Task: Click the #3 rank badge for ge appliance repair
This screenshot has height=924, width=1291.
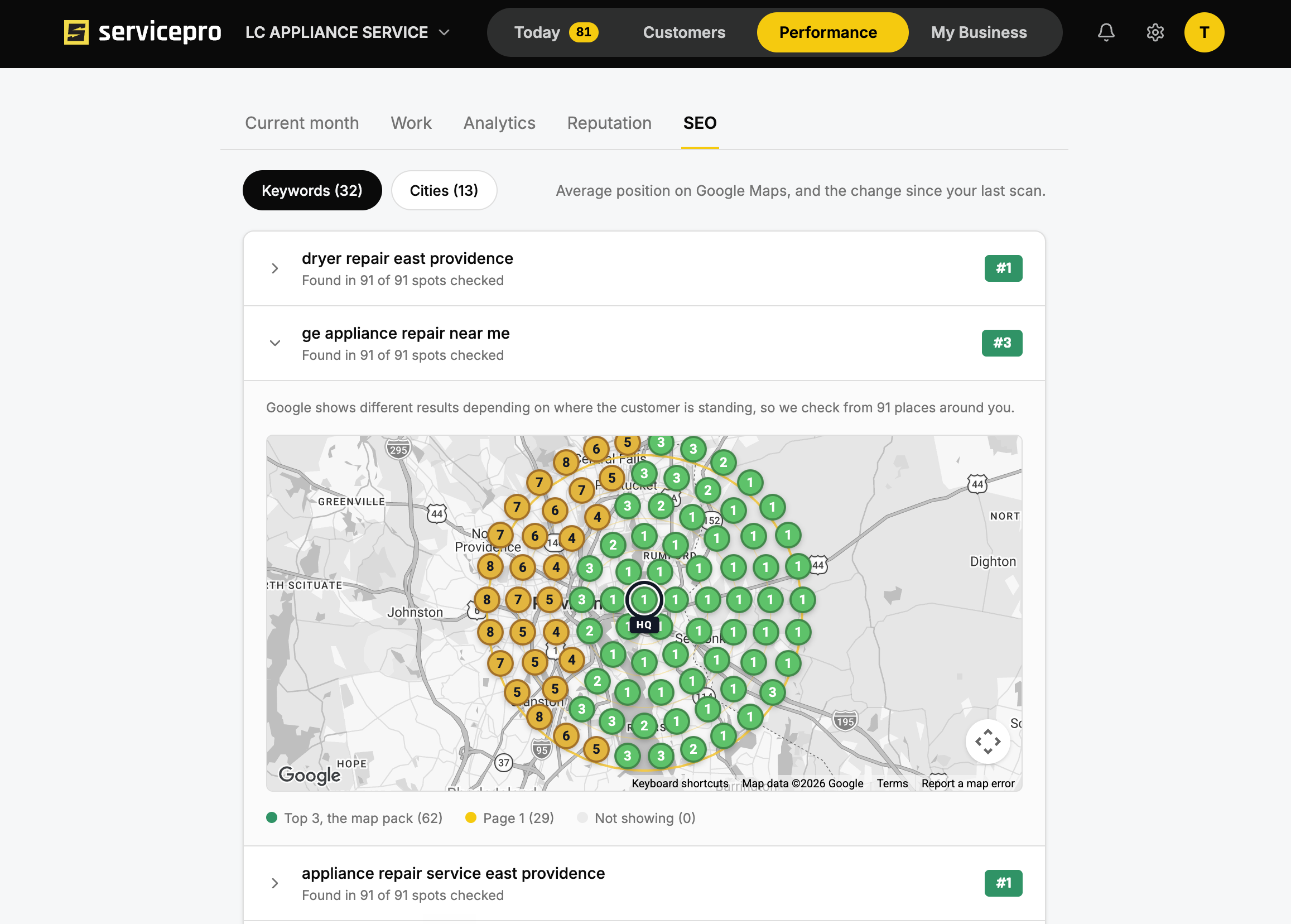Action: coord(1001,343)
